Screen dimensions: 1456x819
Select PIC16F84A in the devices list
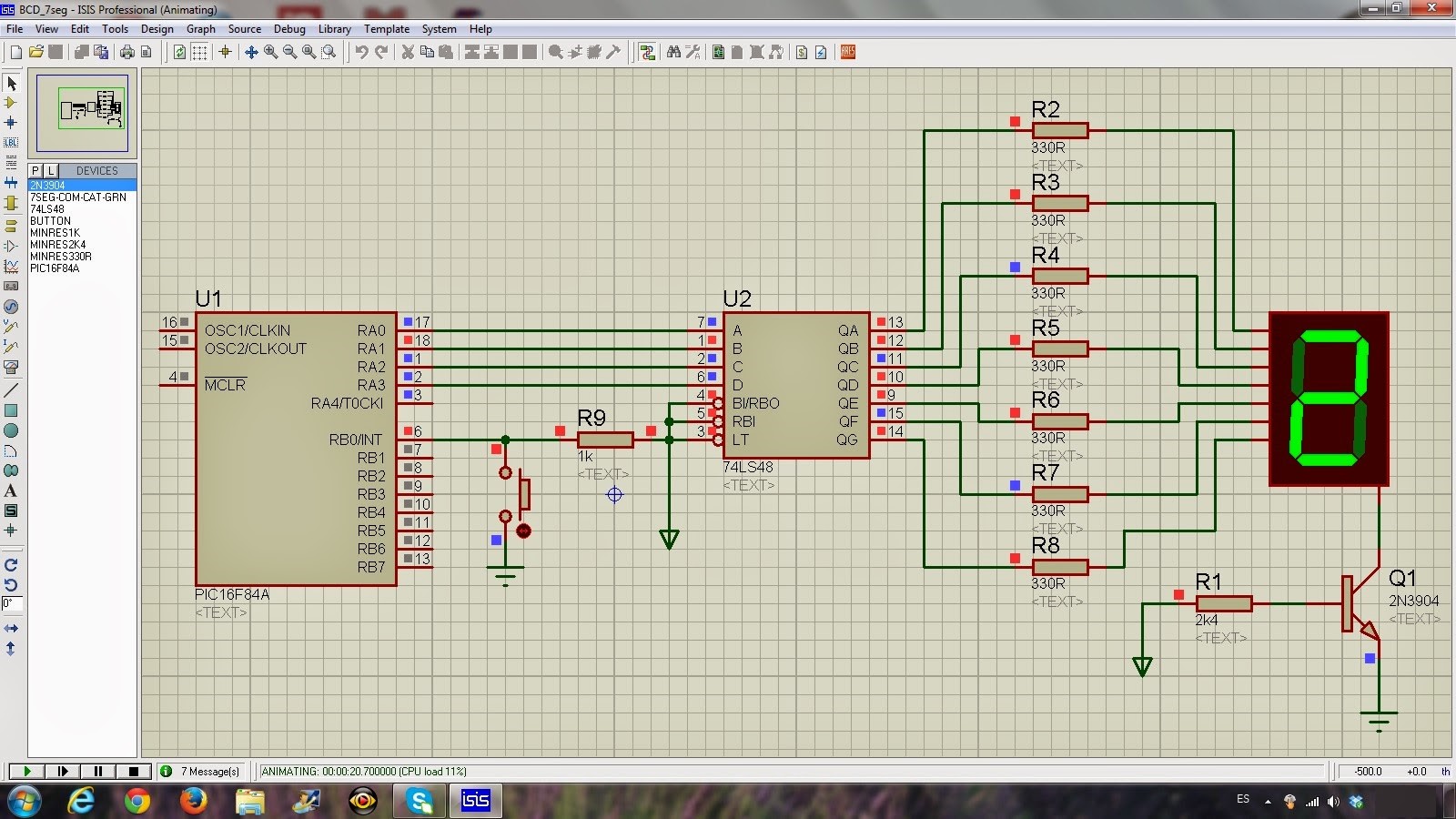56,268
